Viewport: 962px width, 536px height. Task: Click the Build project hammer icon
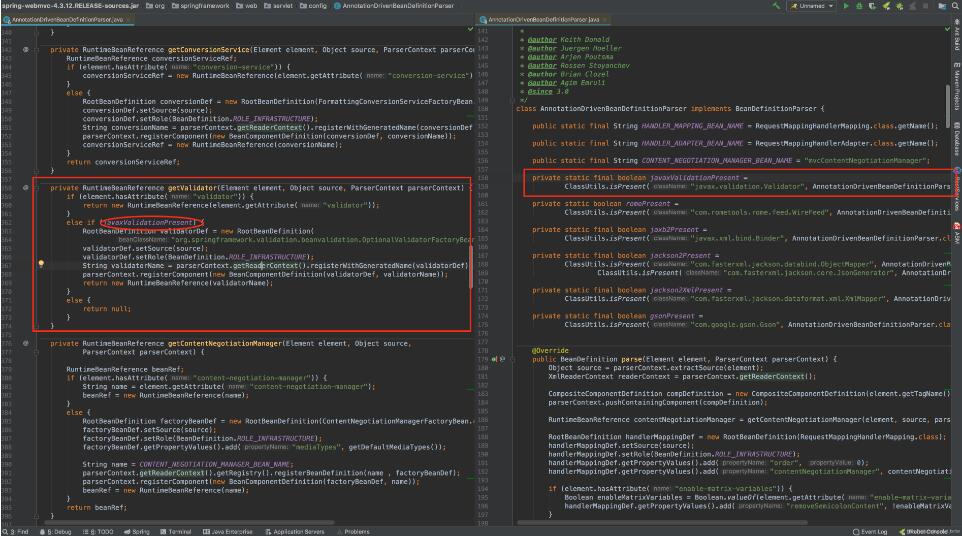pos(776,6)
